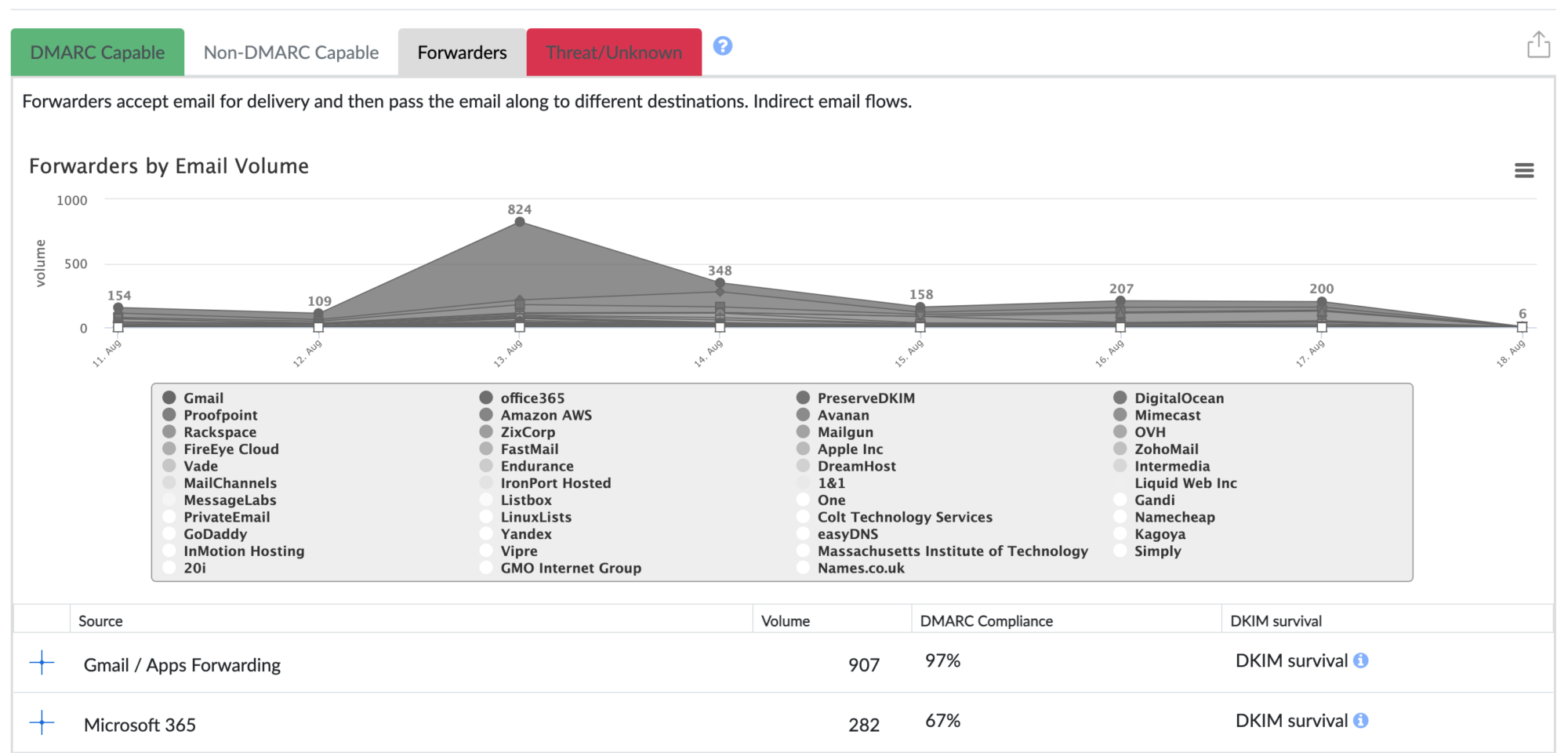The height and width of the screenshot is (753, 1568).
Task: Toggle Rackspace series visibility
Action: pyautogui.click(x=209, y=432)
